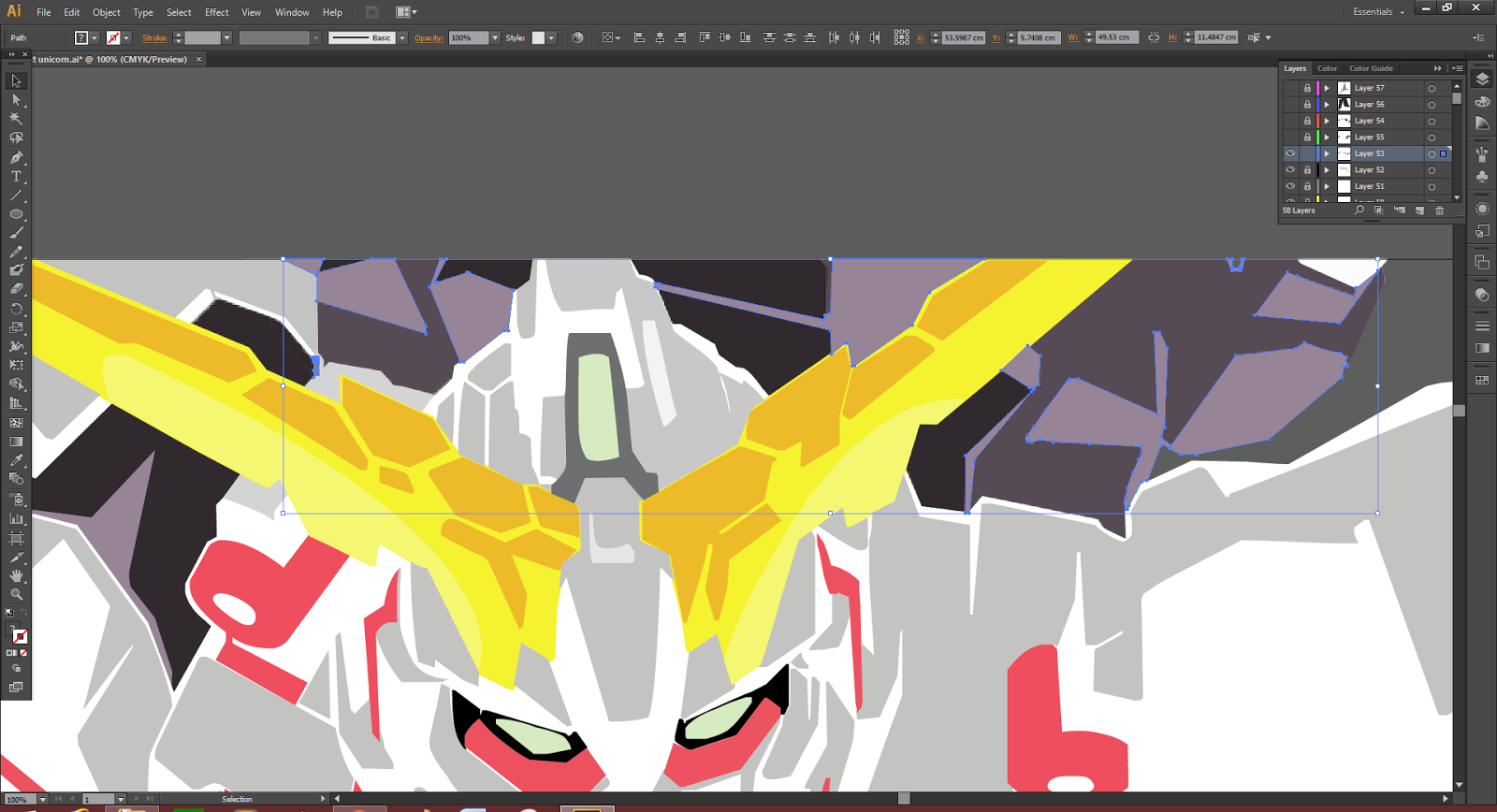This screenshot has width=1497, height=812.
Task: Hide Layer 51 with eye icon
Action: coord(1290,186)
